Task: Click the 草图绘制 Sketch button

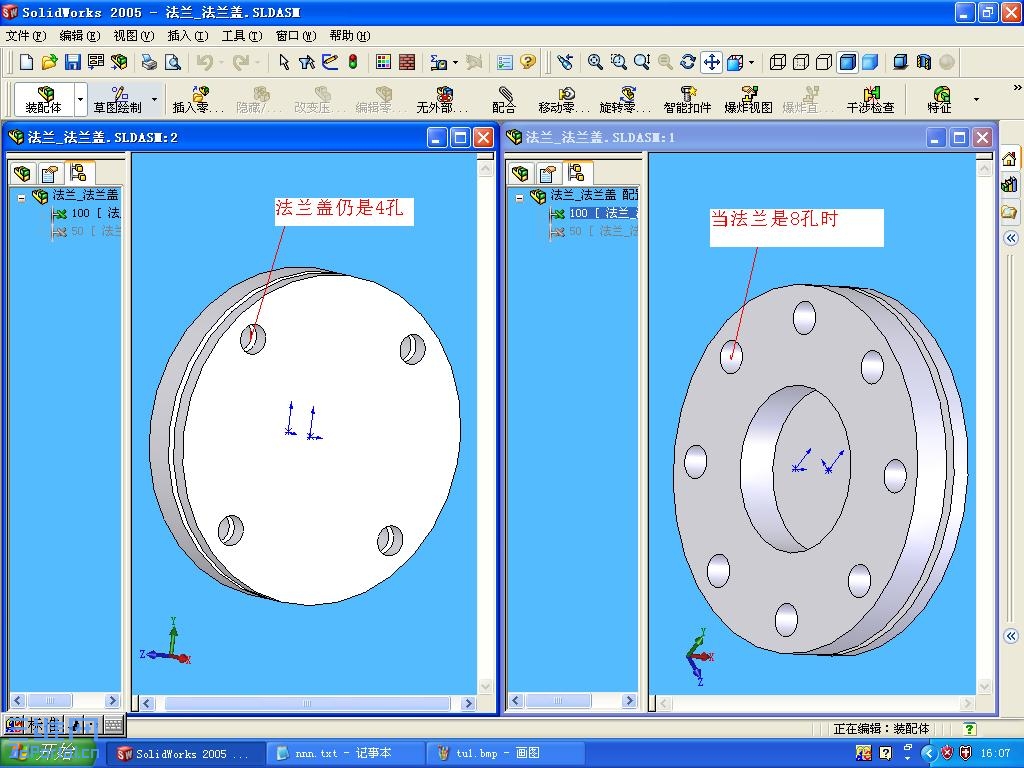Action: (118, 99)
